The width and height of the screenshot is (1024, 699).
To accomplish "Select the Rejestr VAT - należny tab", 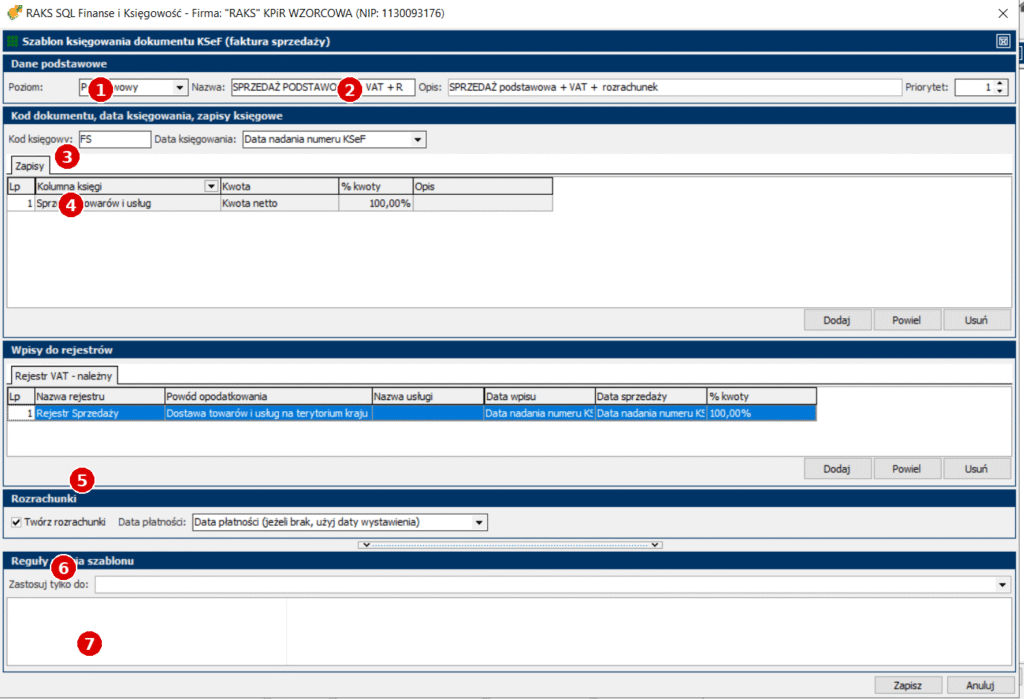I will coord(65,376).
